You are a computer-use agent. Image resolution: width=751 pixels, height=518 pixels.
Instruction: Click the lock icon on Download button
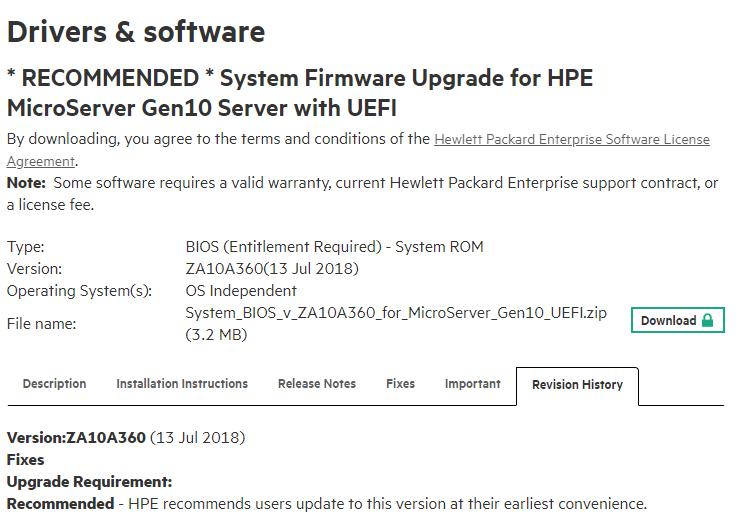[708, 321]
